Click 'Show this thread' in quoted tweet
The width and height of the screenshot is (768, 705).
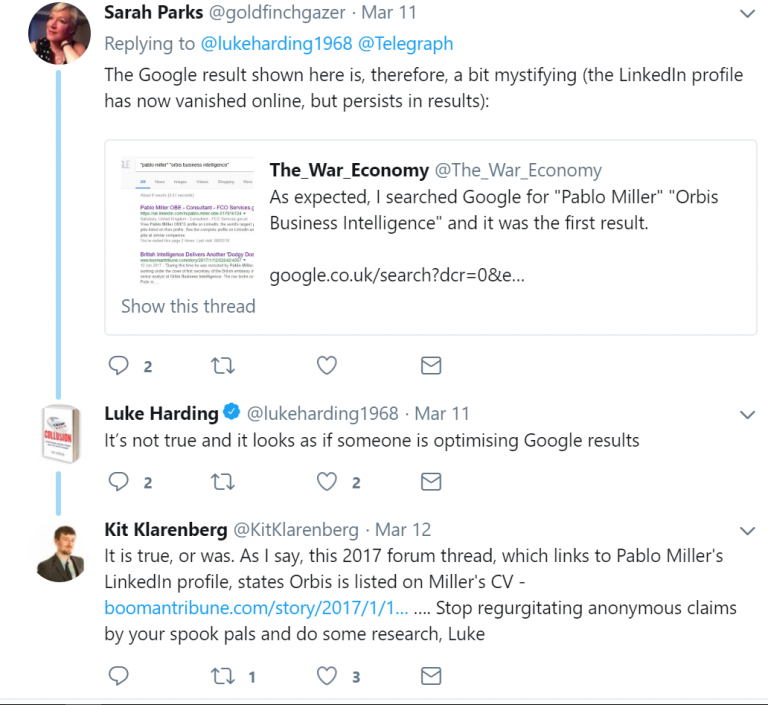[x=188, y=306]
